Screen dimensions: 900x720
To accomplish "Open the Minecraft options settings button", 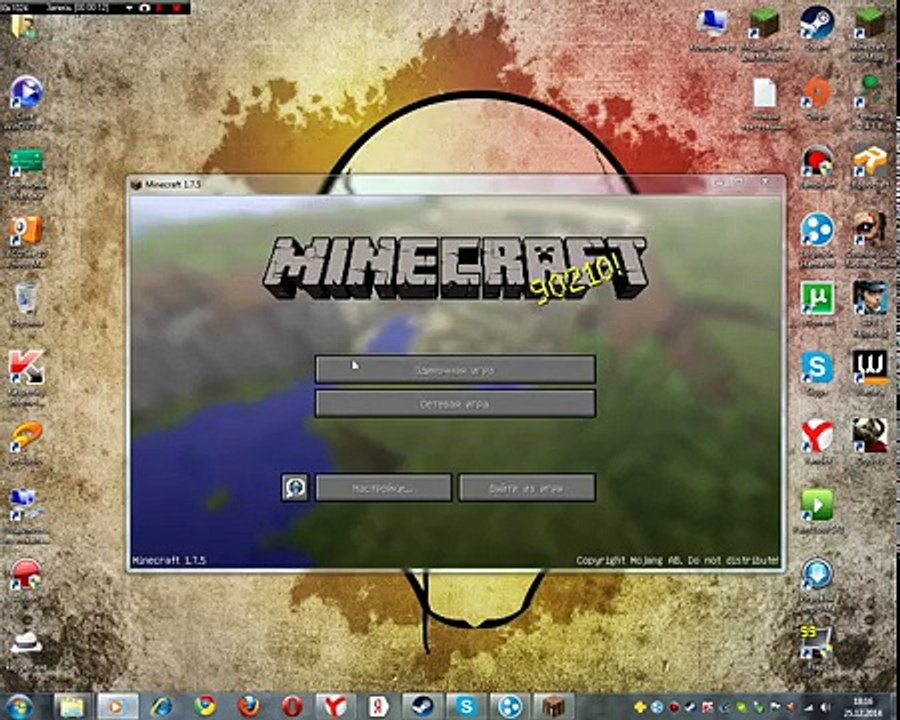I will 383,488.
